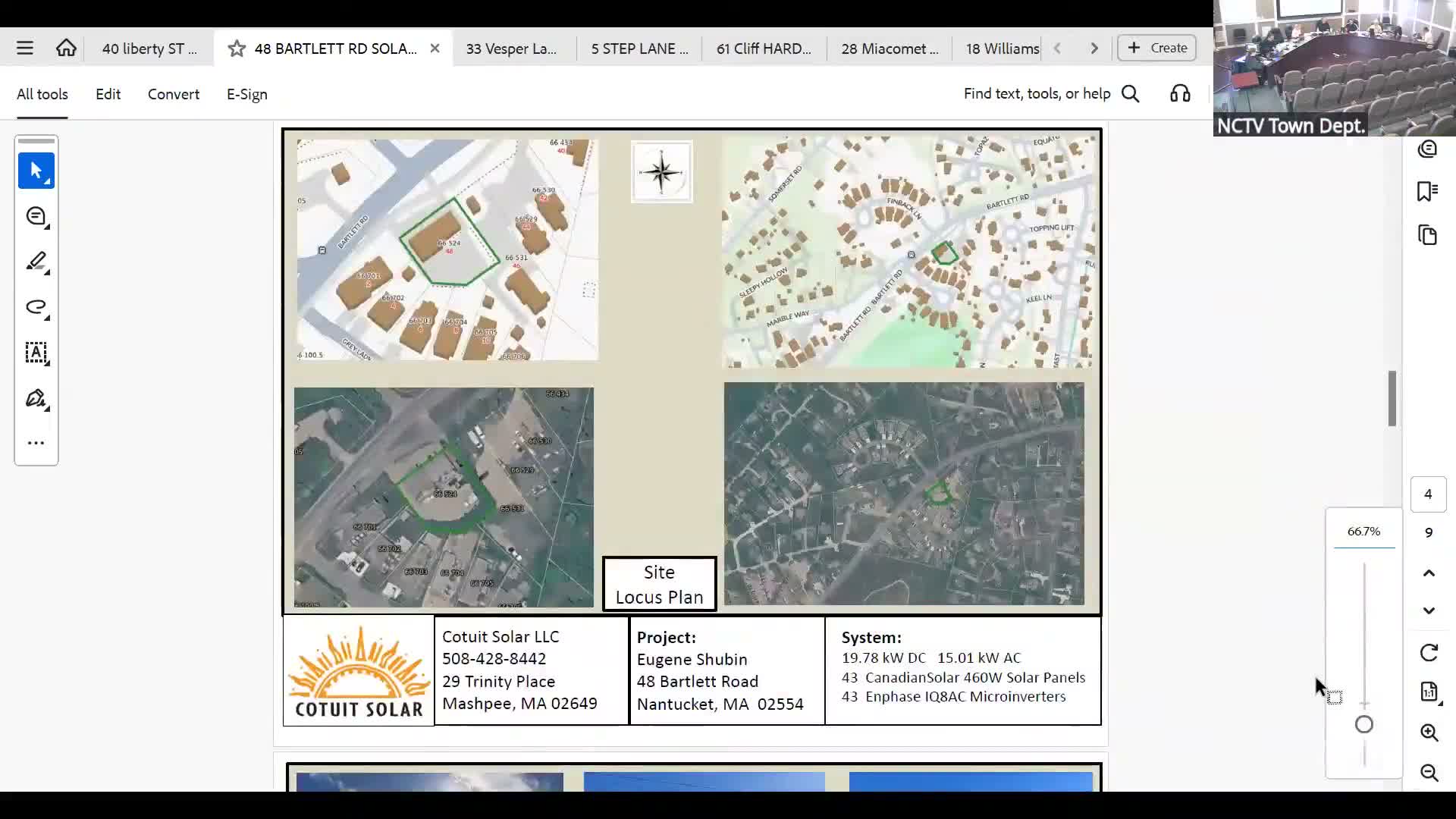Screen dimensions: 1456x819
Task: Click the compass rose in the plan
Action: (662, 172)
